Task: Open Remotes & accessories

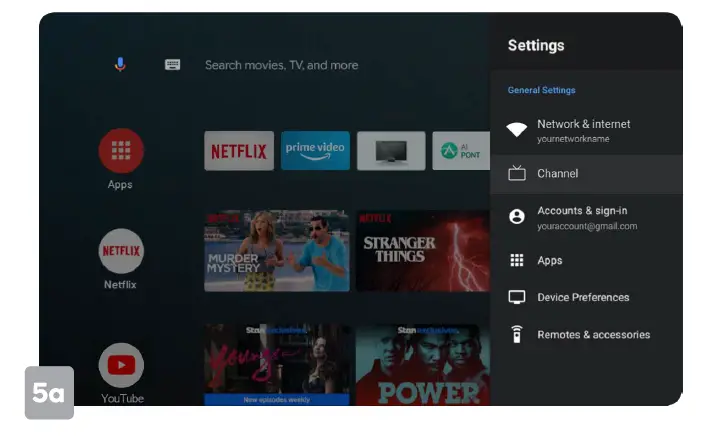Action: tap(586, 334)
